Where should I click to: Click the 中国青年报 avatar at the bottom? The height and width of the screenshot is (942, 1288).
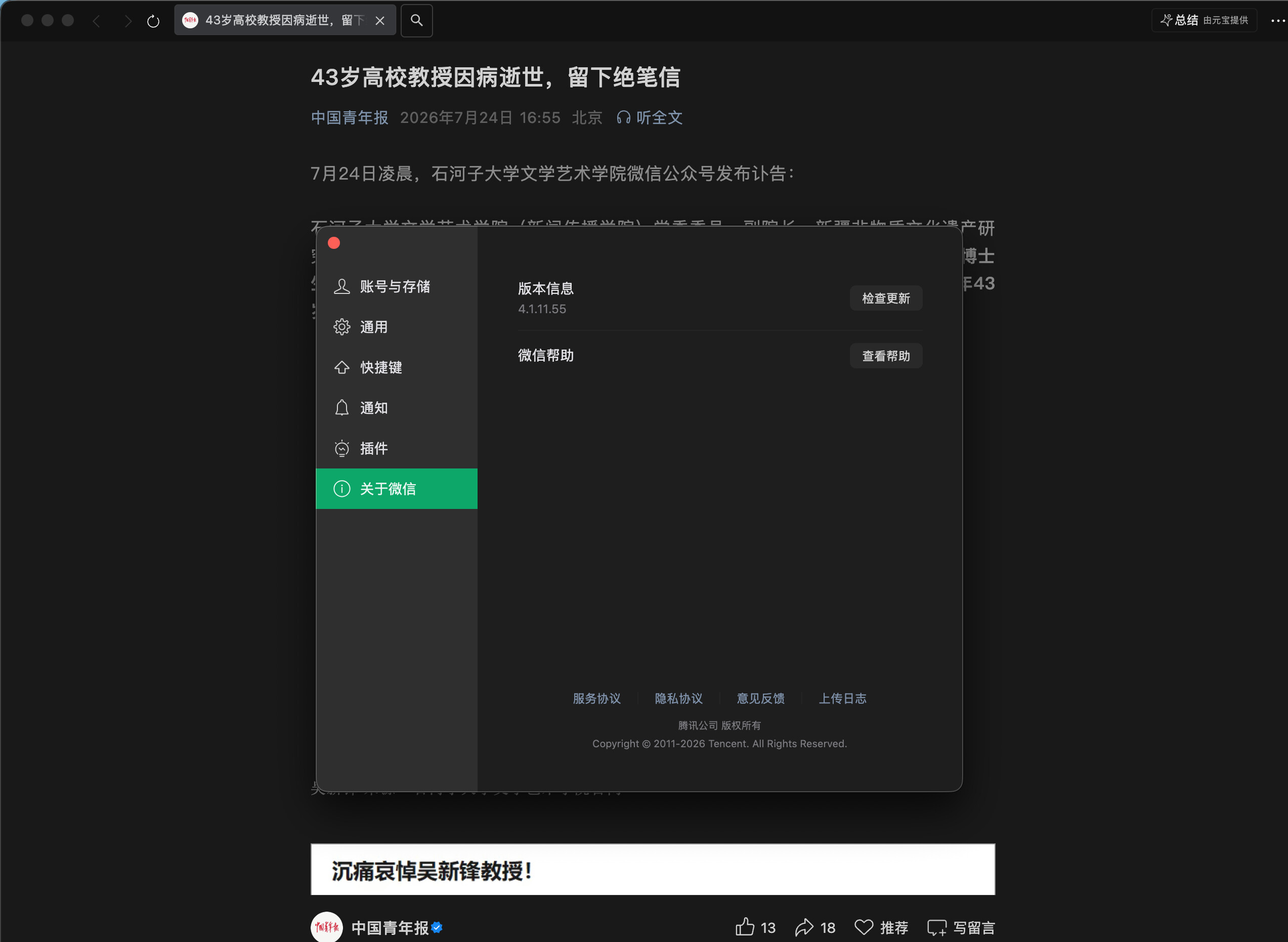[327, 927]
